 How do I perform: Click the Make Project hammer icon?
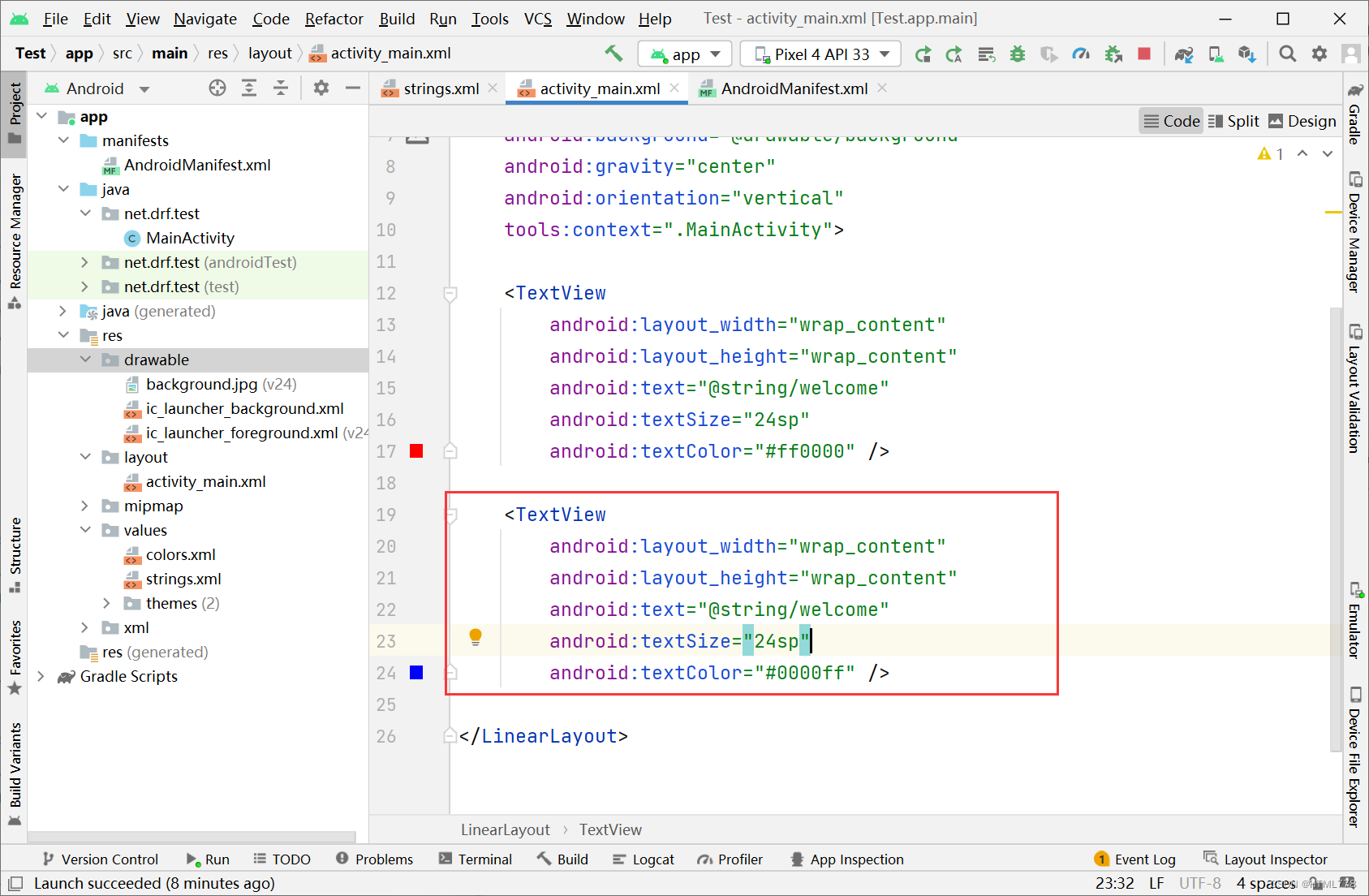coord(613,54)
